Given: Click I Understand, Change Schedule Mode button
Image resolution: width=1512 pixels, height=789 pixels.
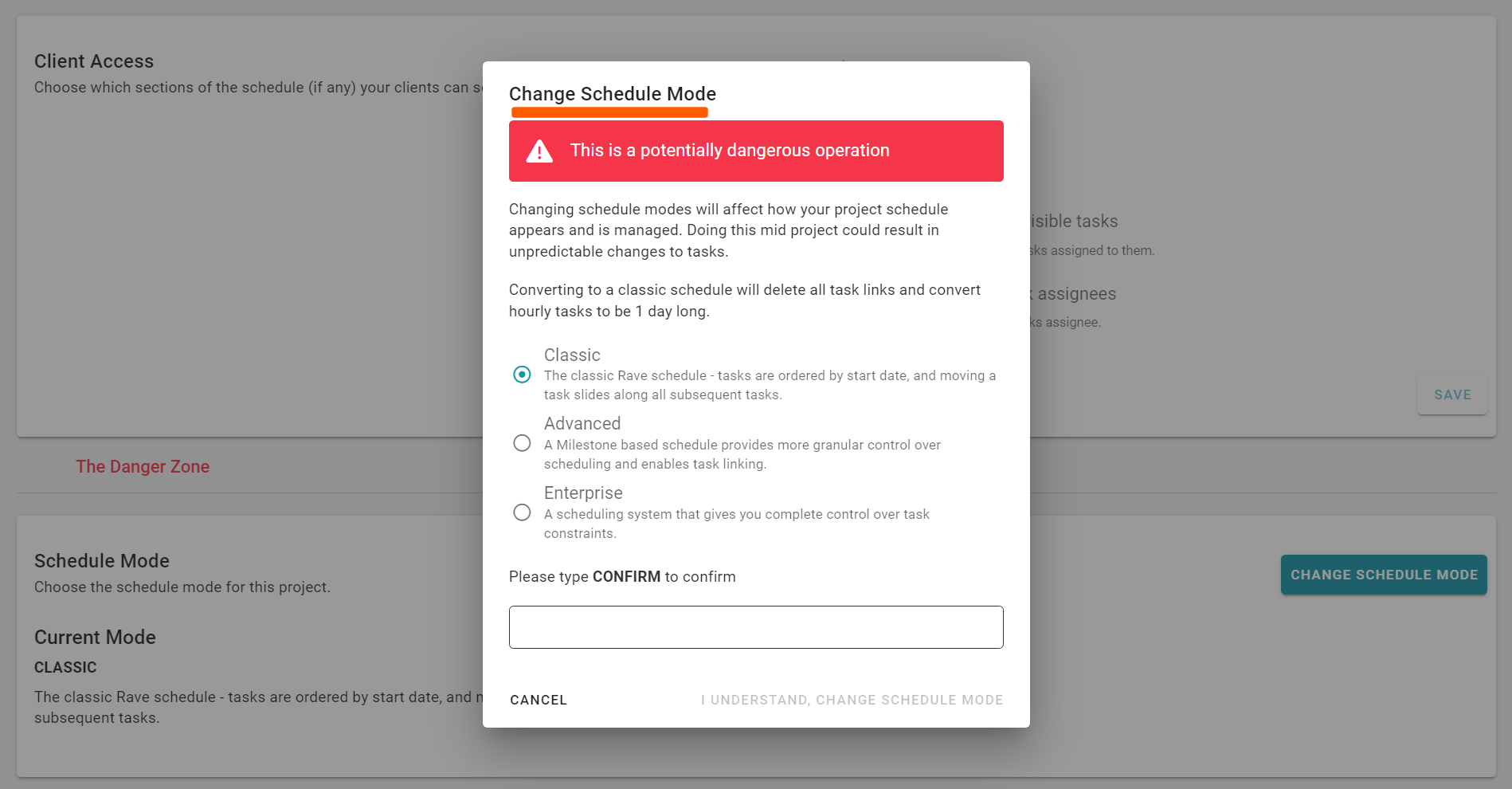Looking at the screenshot, I should pyautogui.click(x=852, y=700).
